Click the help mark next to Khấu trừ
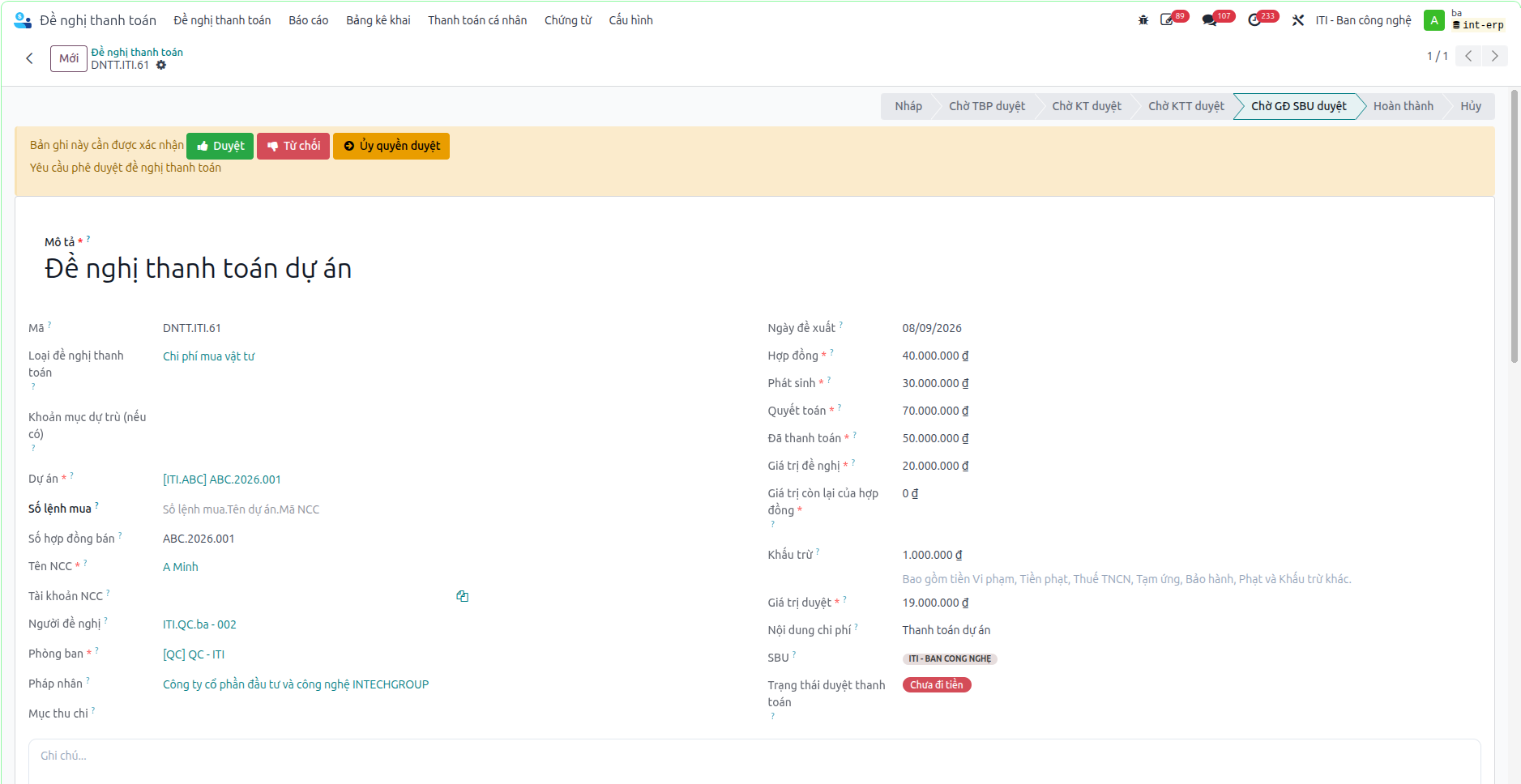 coord(818,551)
